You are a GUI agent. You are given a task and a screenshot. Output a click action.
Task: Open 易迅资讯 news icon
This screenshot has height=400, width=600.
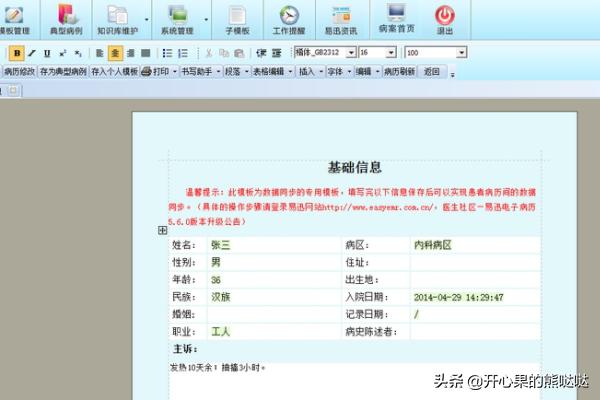pos(342,19)
